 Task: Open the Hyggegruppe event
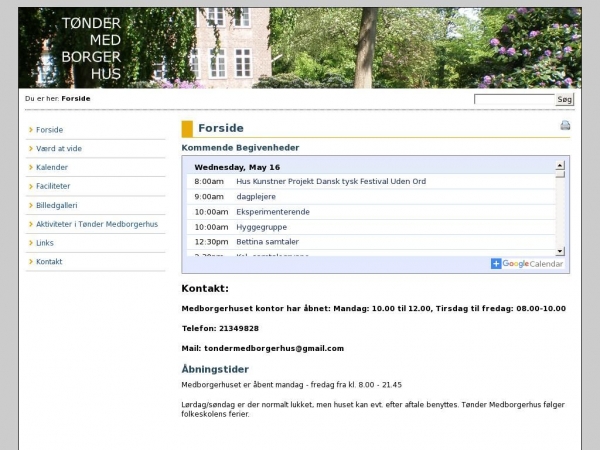point(261,227)
